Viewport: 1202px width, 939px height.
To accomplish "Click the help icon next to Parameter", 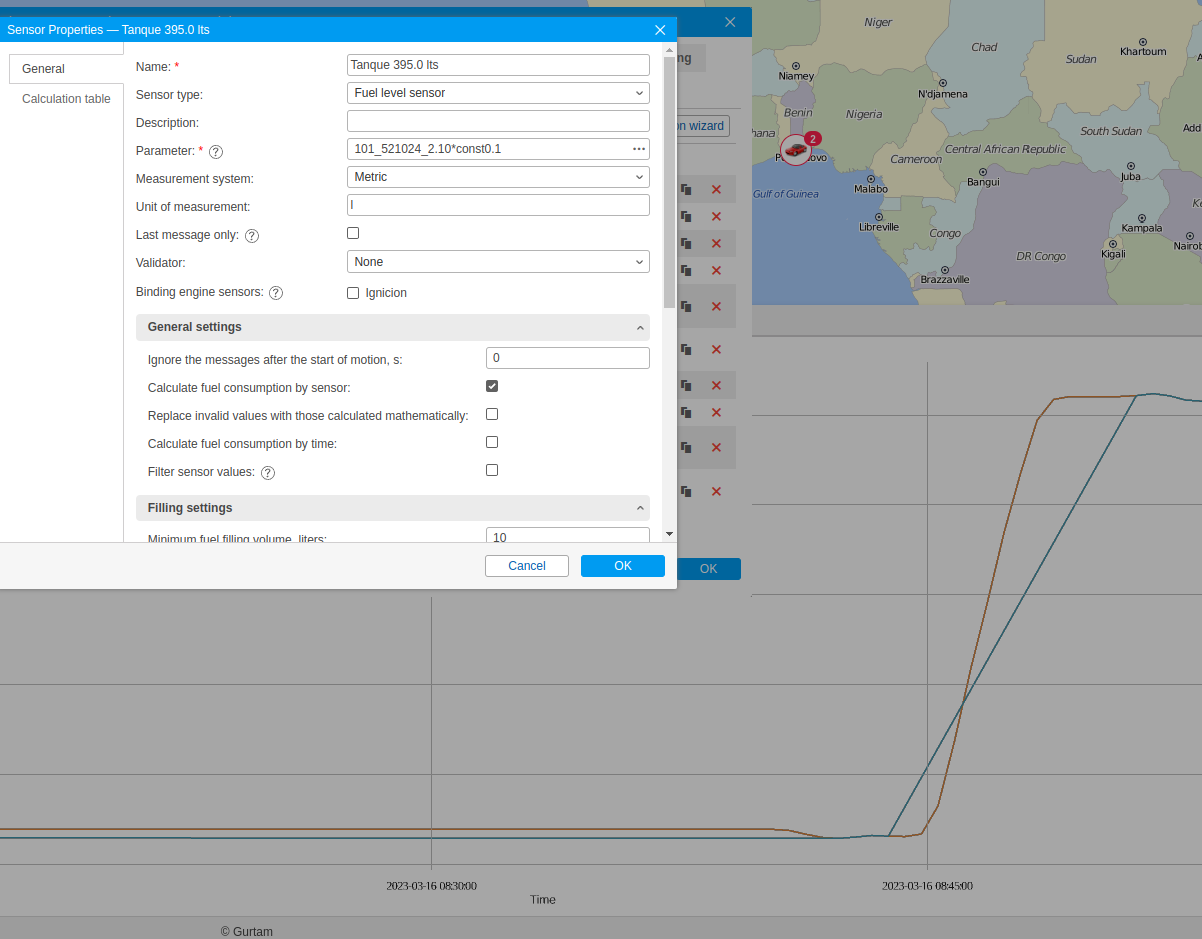I will [216, 152].
